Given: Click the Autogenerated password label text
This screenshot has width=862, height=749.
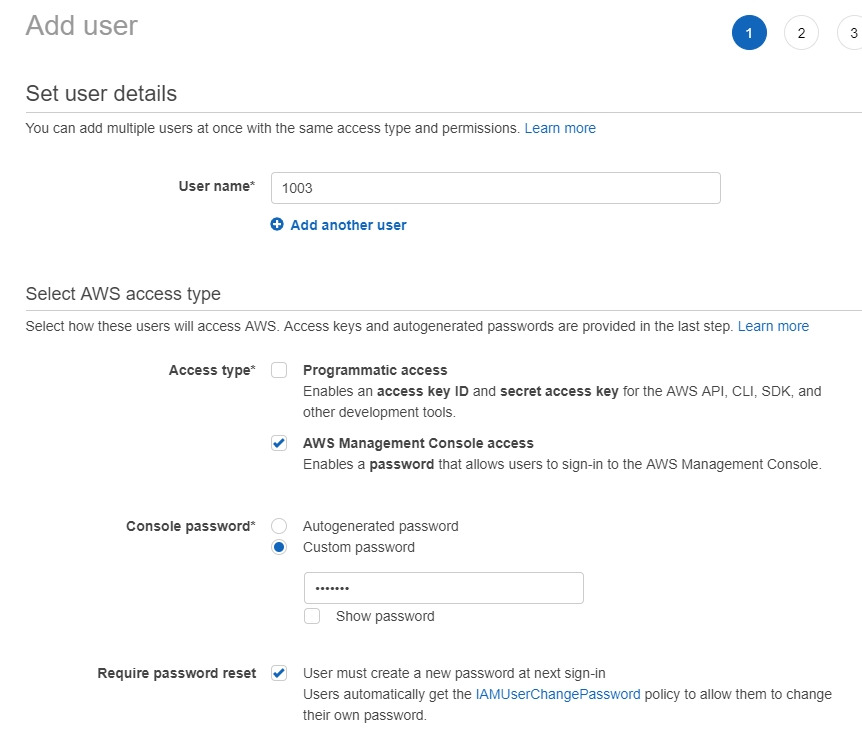Looking at the screenshot, I should tap(380, 526).
